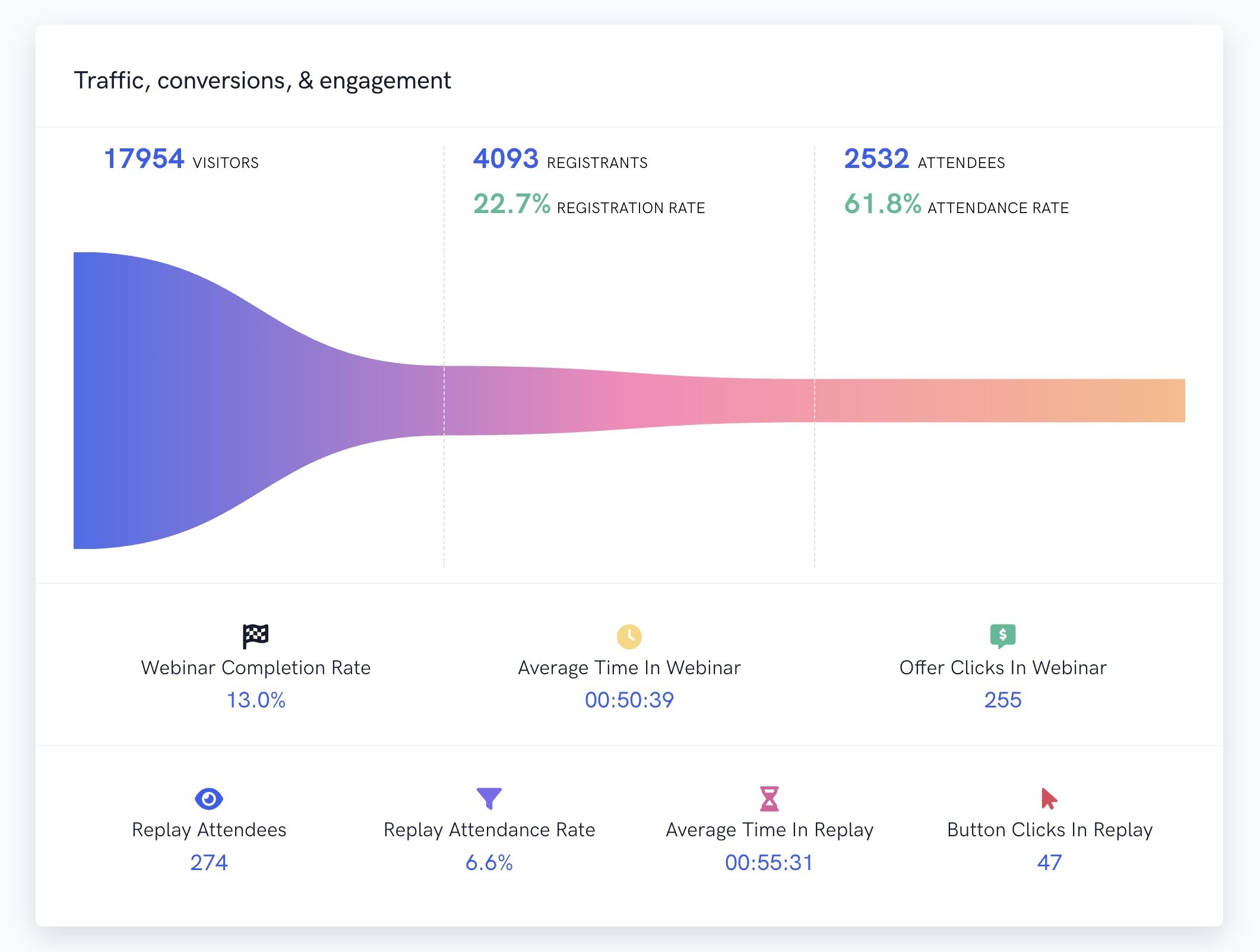
Task: Click the purple funnel icon
Action: coord(489,798)
